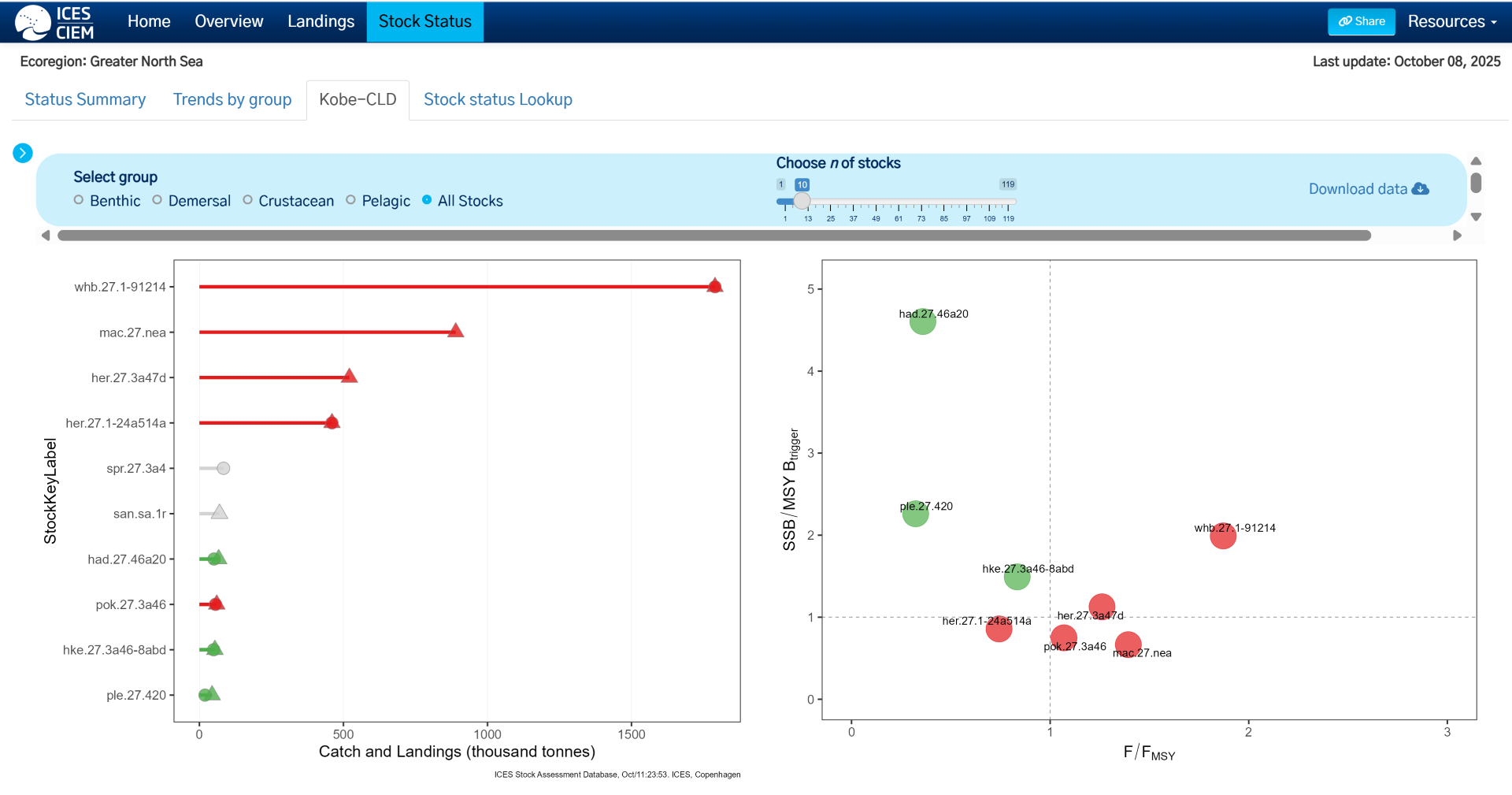Click the Download data link
The width and height of the screenshot is (1512, 795).
tap(1358, 189)
